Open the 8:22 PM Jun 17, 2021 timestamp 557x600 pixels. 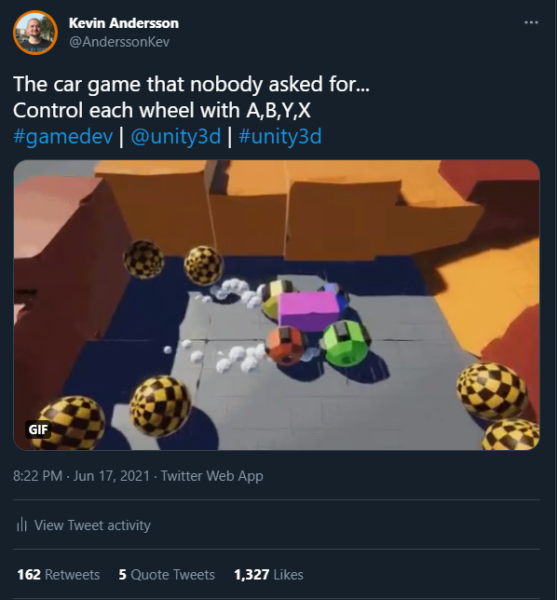coord(81,476)
